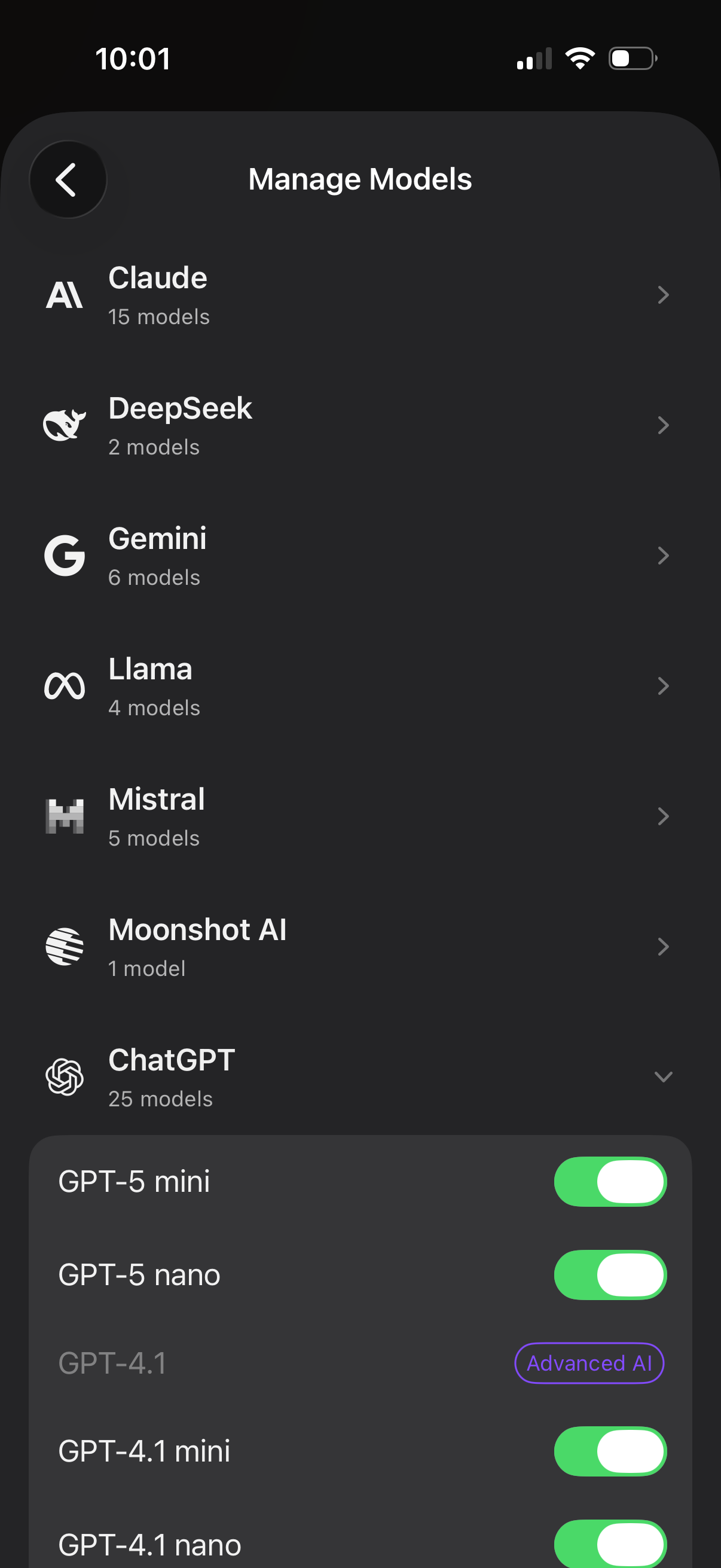Tap the Moonshot AI striped globe icon

(x=65, y=947)
